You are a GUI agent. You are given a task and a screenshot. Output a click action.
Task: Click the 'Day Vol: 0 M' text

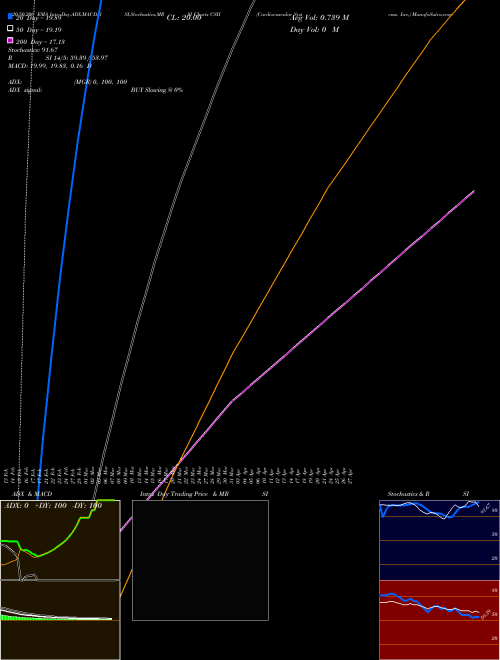314,30
